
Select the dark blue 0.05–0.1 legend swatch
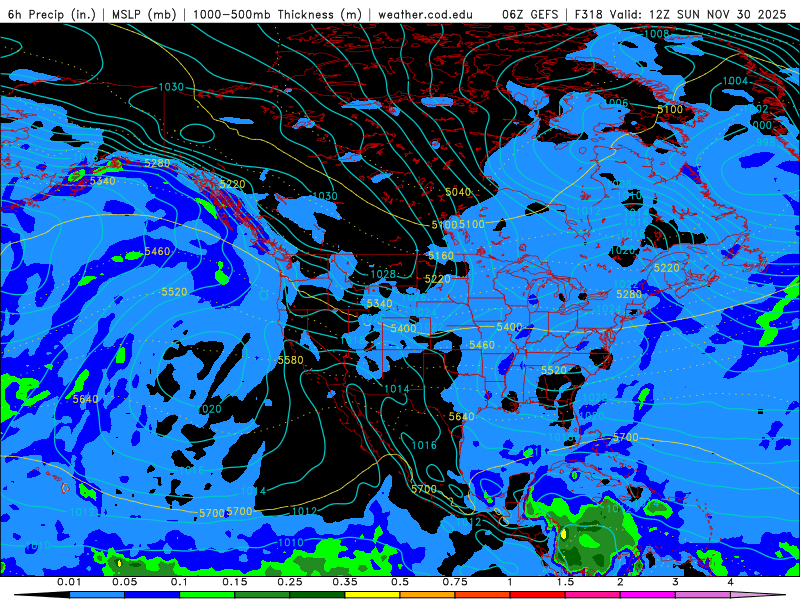click(152, 595)
